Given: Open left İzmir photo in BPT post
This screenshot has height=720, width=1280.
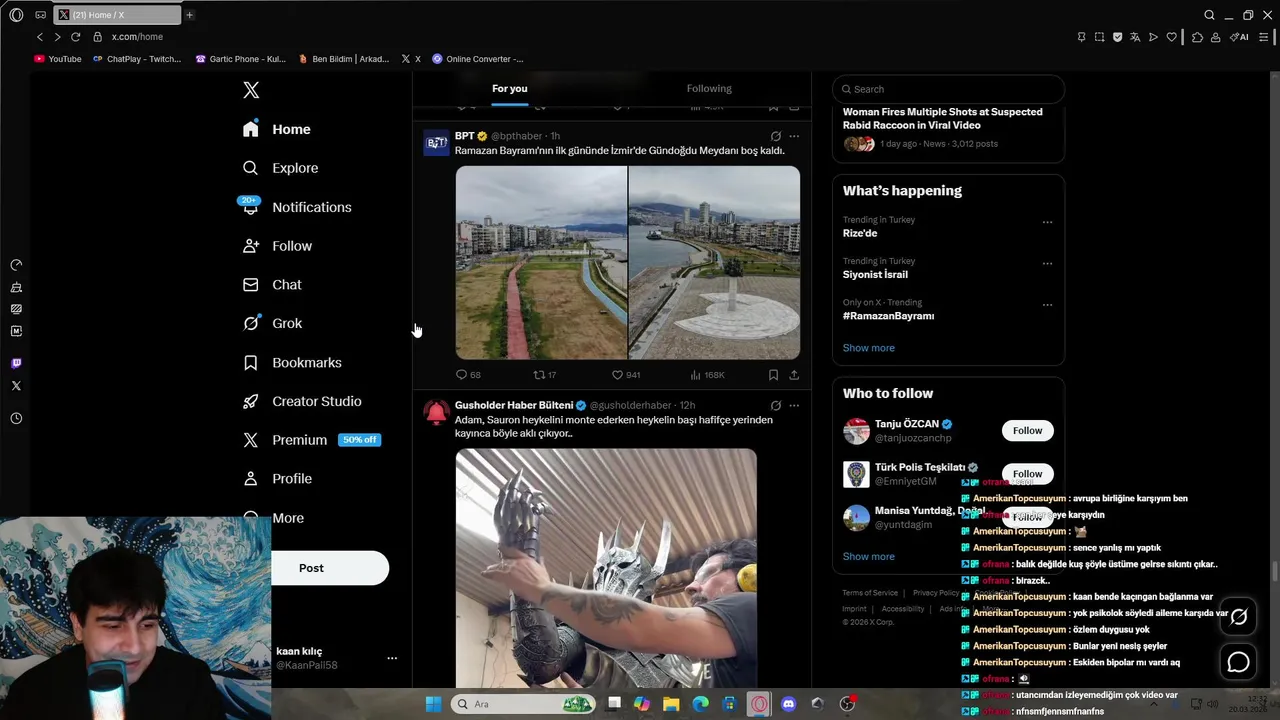Looking at the screenshot, I should [x=541, y=263].
